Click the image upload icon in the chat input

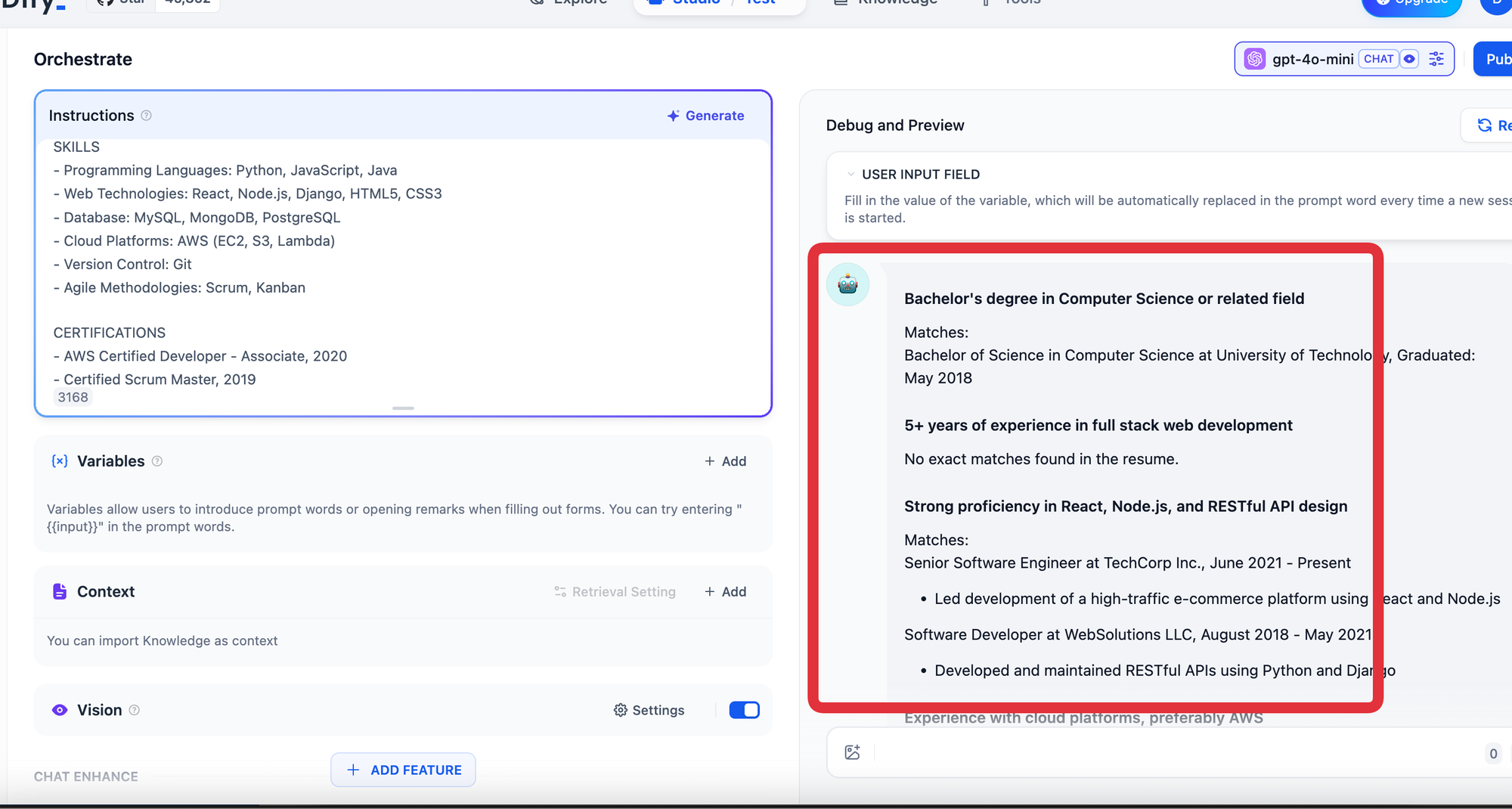(853, 752)
